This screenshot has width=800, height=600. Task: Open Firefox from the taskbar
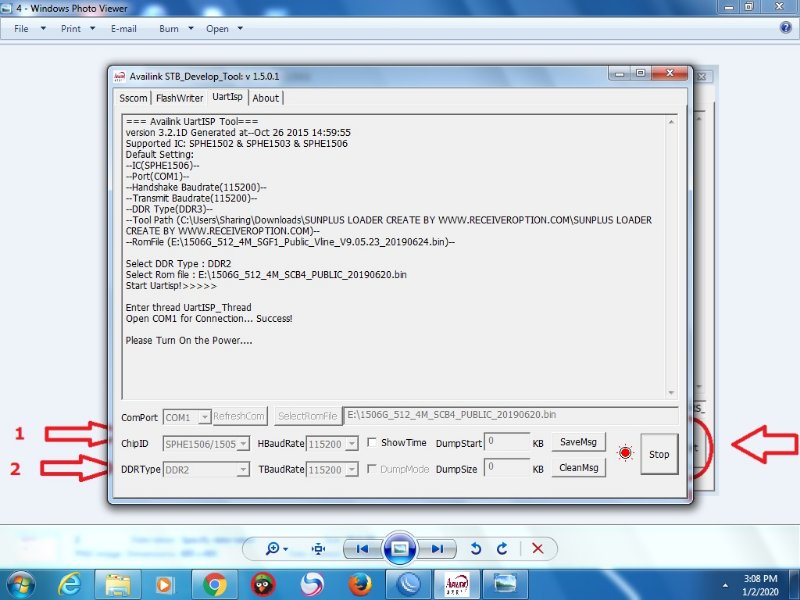pos(360,583)
